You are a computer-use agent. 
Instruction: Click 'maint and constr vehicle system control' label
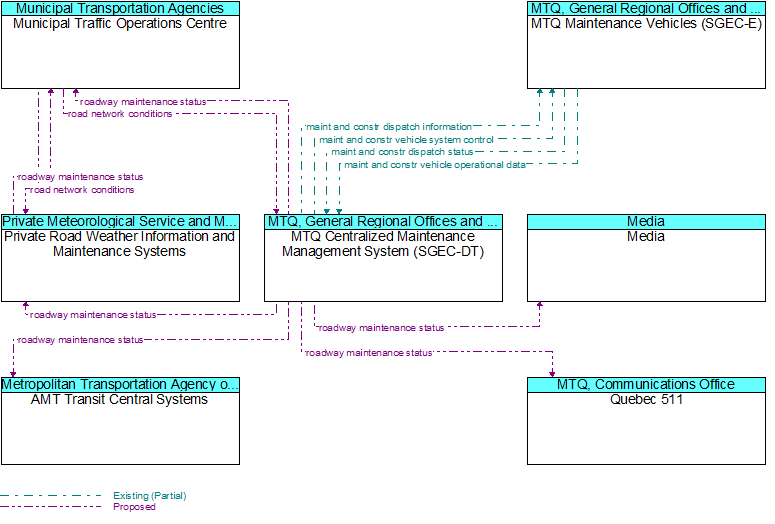coord(406,140)
